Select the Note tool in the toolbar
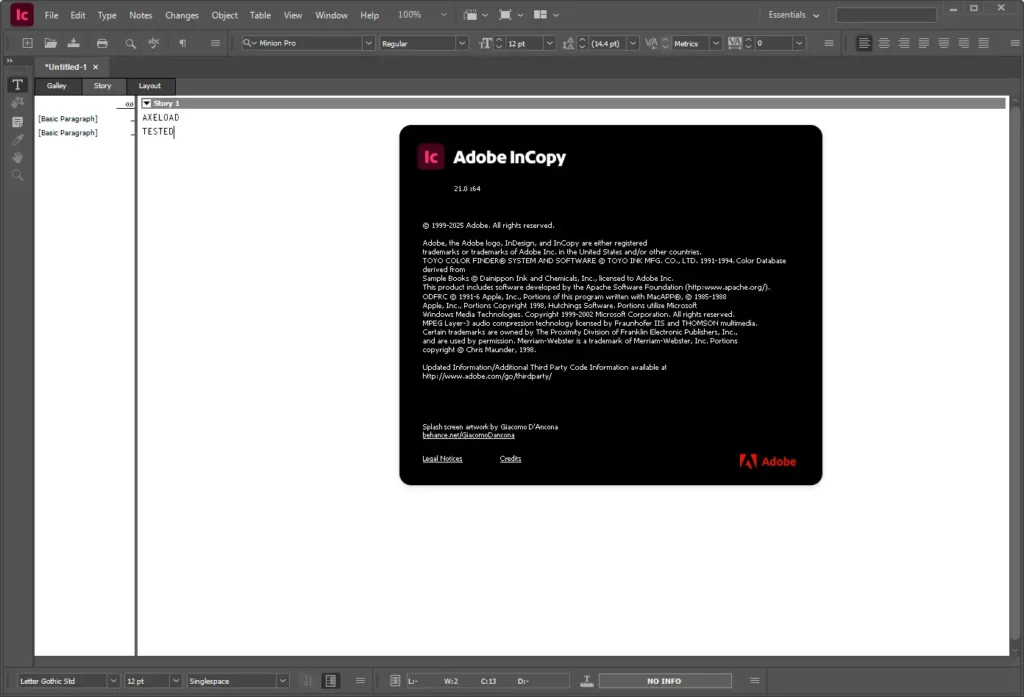The image size is (1024, 697). [17, 121]
